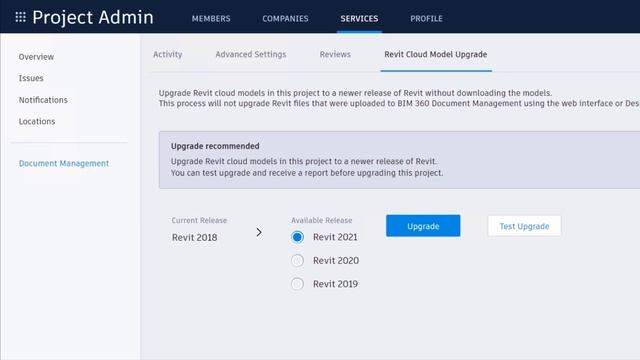This screenshot has height=360, width=640.
Task: Open Notifications in the sidebar
Action: coord(43,100)
